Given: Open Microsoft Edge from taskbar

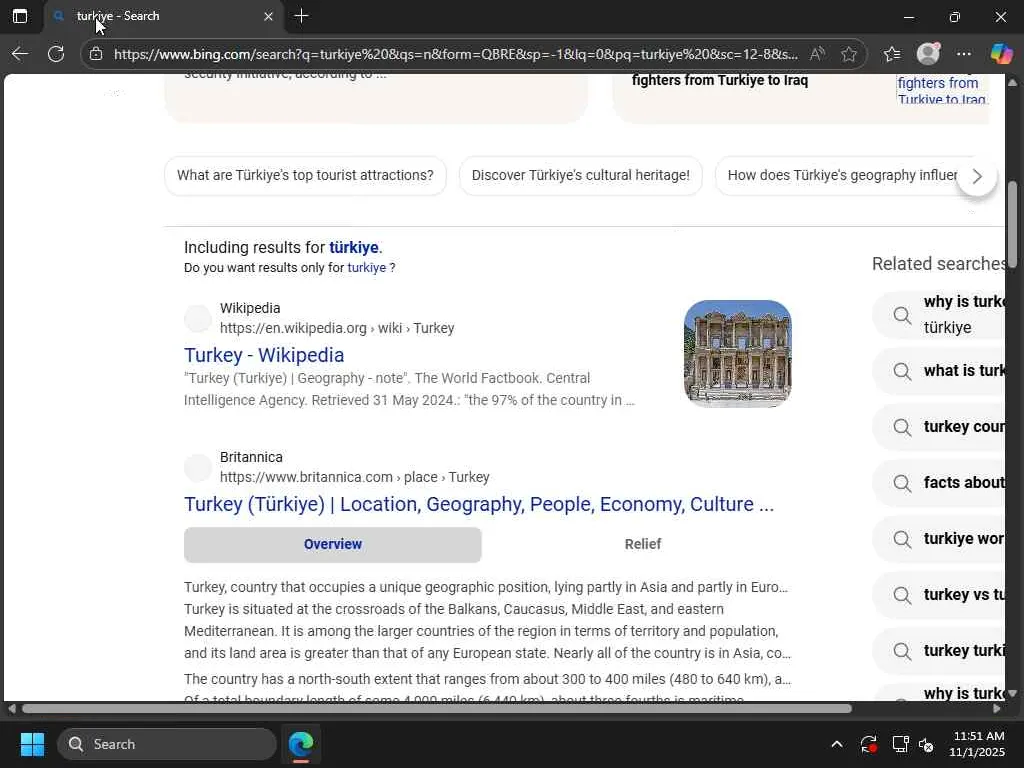Looking at the screenshot, I should [x=301, y=744].
